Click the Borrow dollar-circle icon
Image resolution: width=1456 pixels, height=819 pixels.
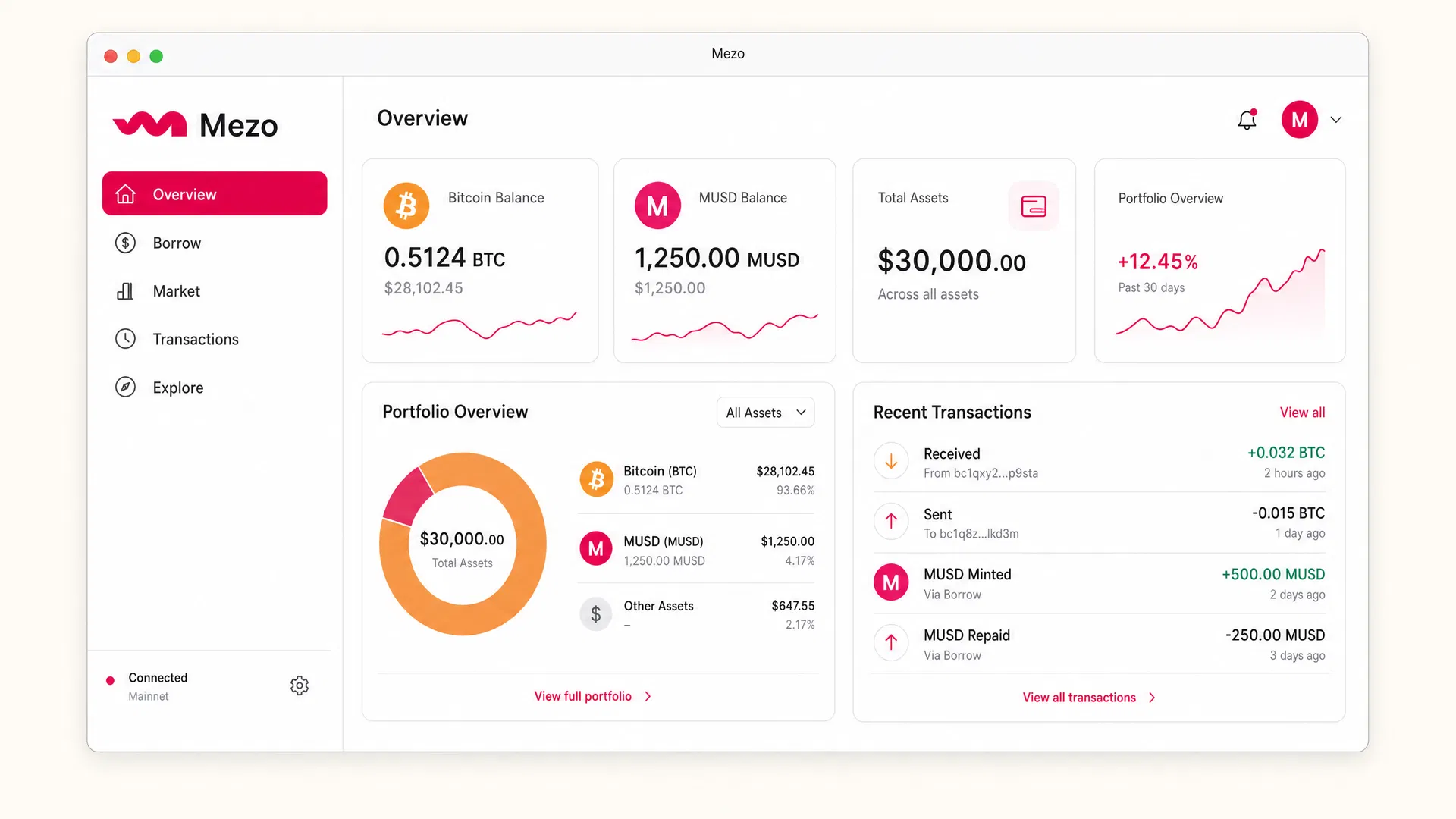125,243
